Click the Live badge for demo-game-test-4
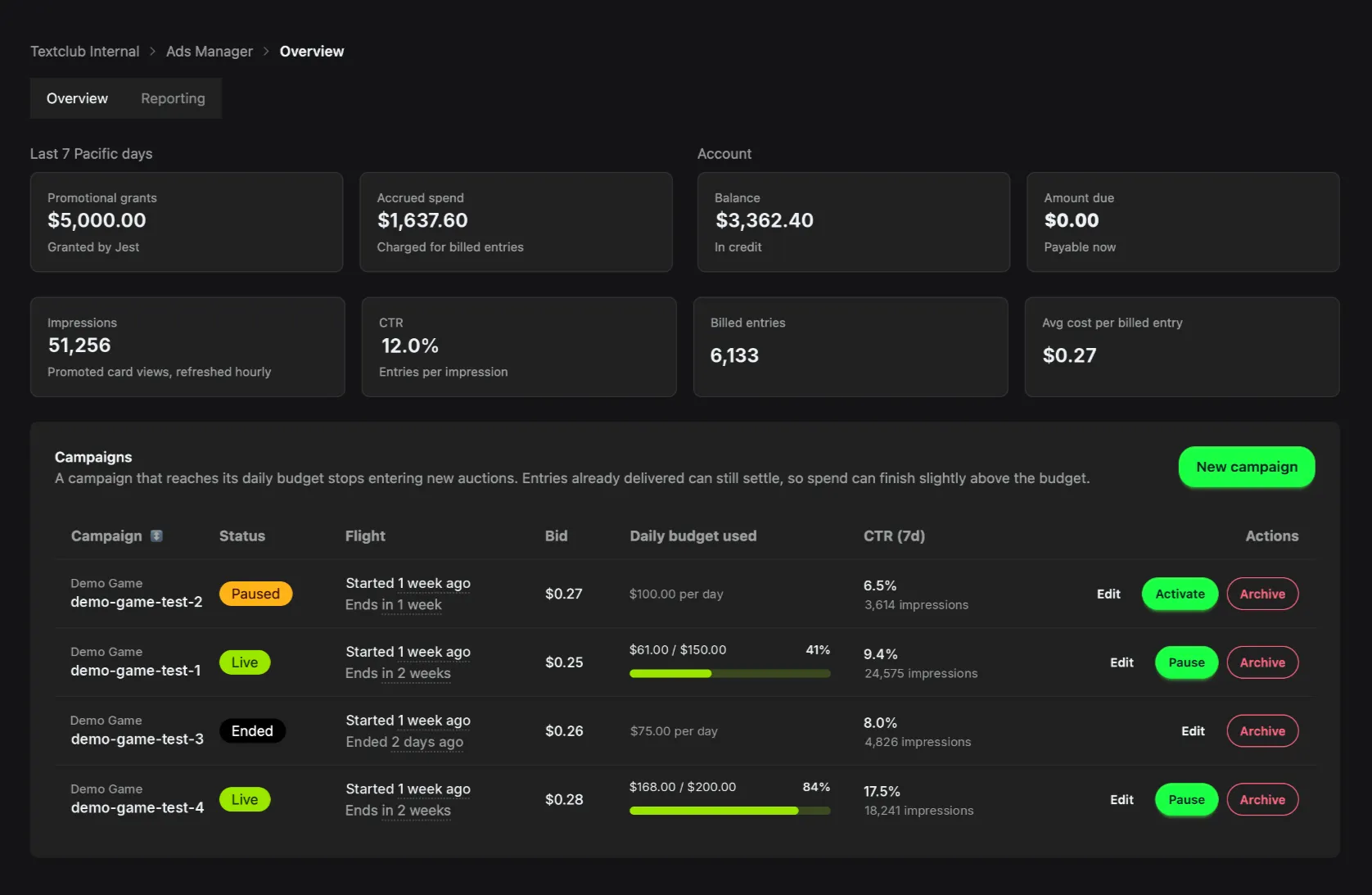The width and height of the screenshot is (1372, 895). coord(245,800)
